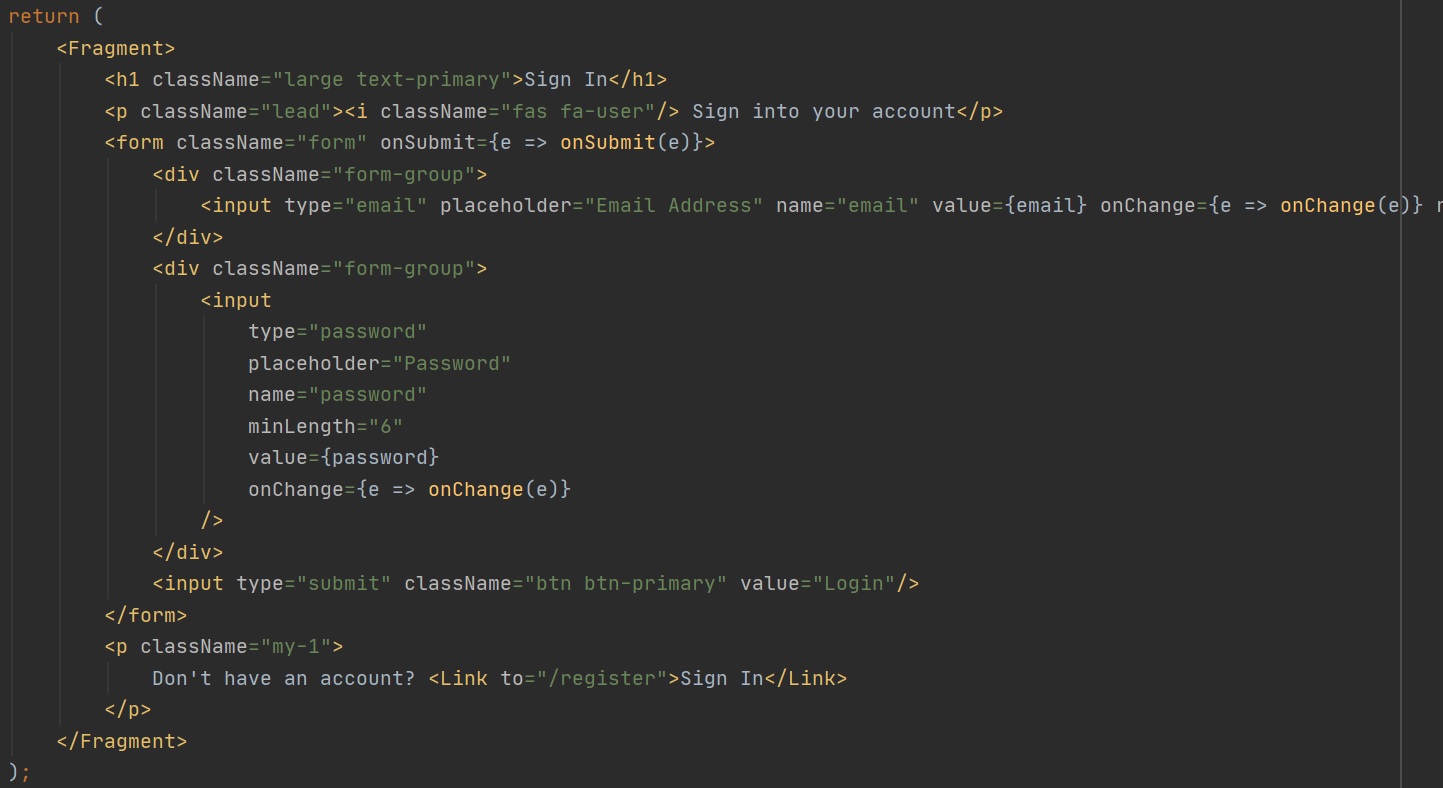Click the closing form tag

point(146,615)
